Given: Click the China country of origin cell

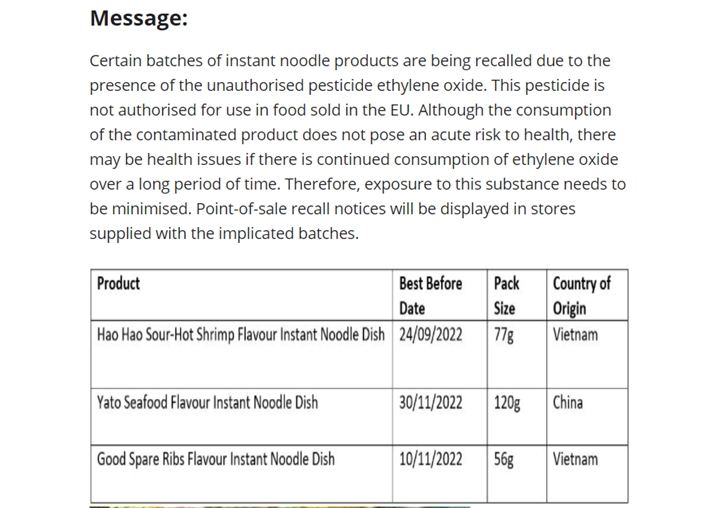Looking at the screenshot, I should point(568,403).
